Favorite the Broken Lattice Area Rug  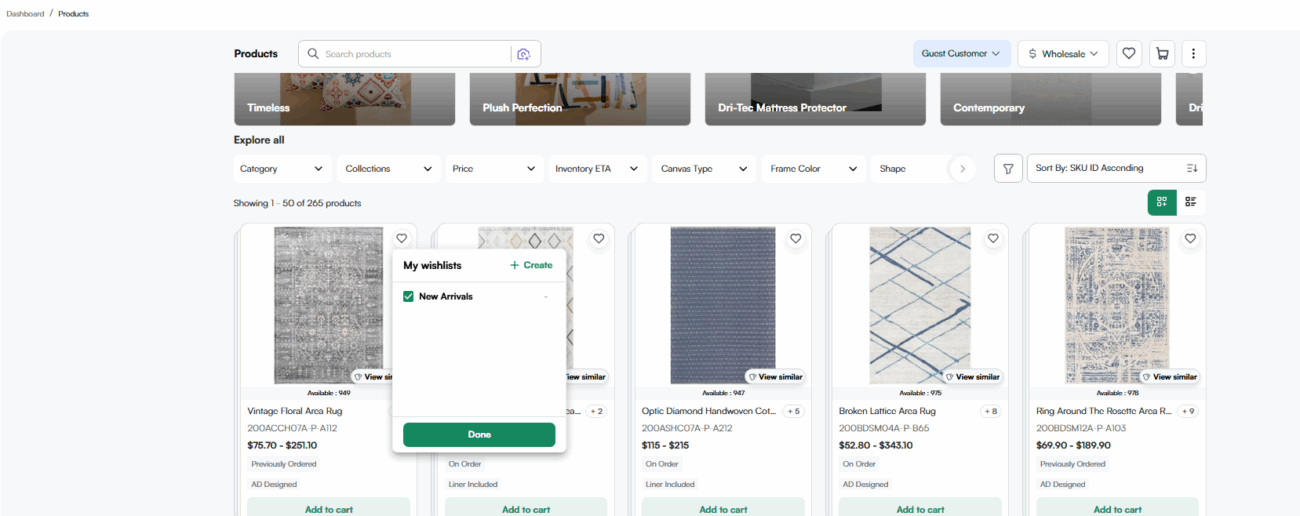click(993, 239)
